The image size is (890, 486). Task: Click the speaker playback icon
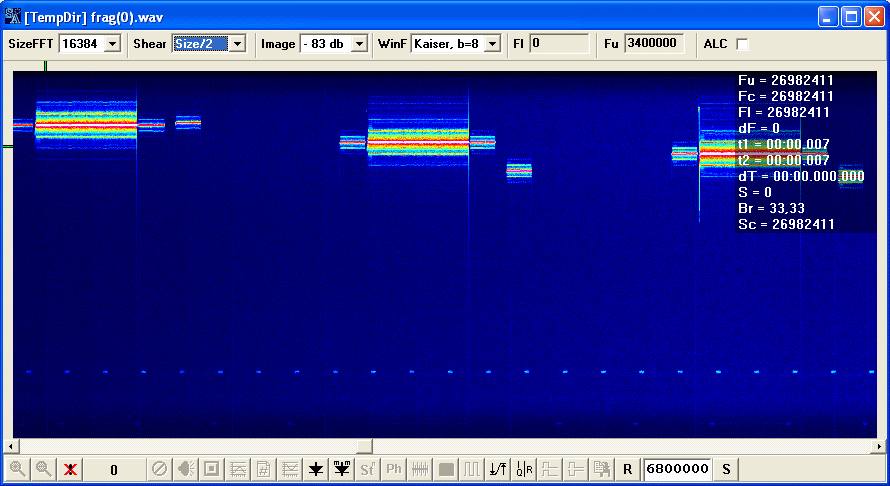click(186, 469)
